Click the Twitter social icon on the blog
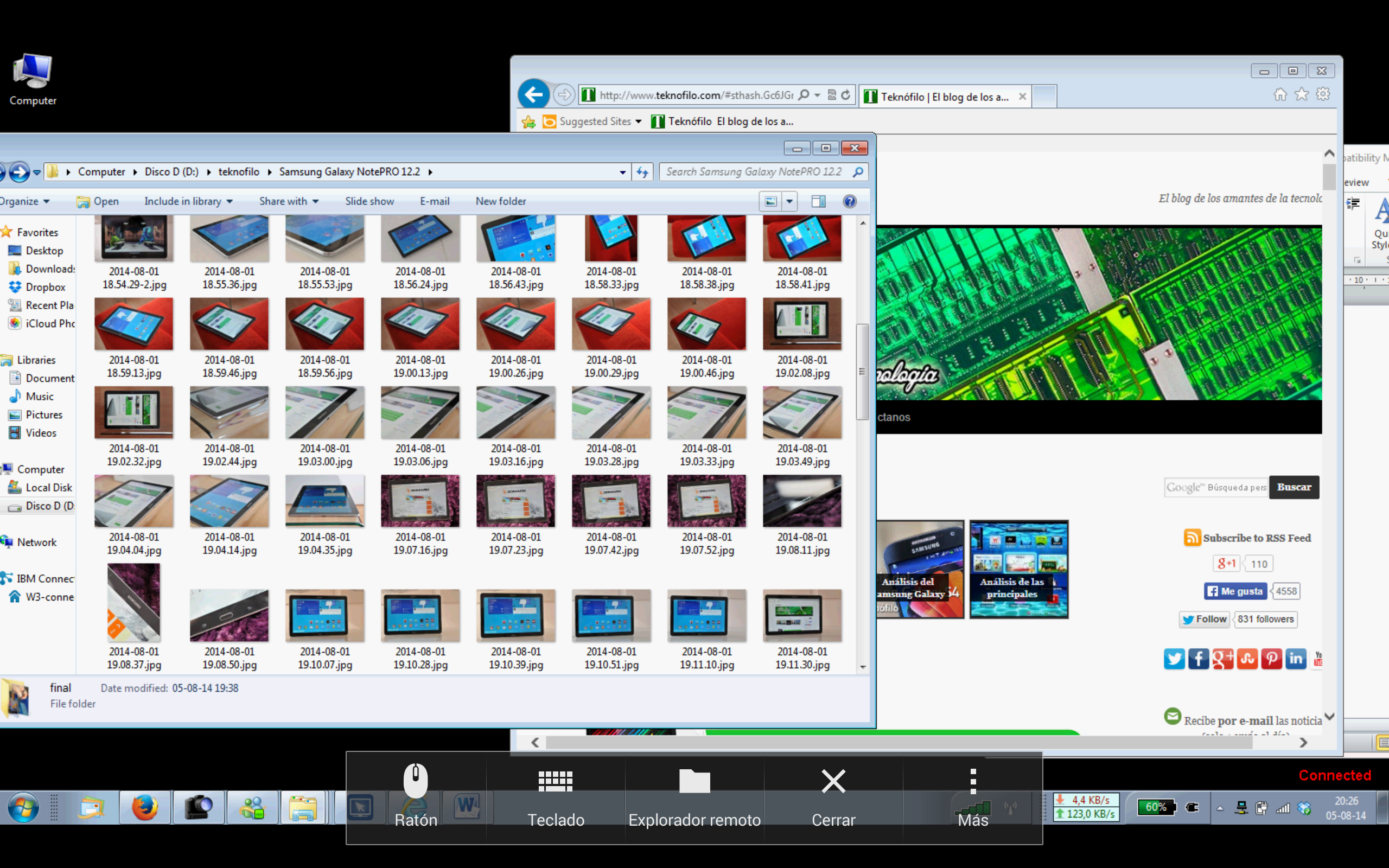 (1174, 659)
